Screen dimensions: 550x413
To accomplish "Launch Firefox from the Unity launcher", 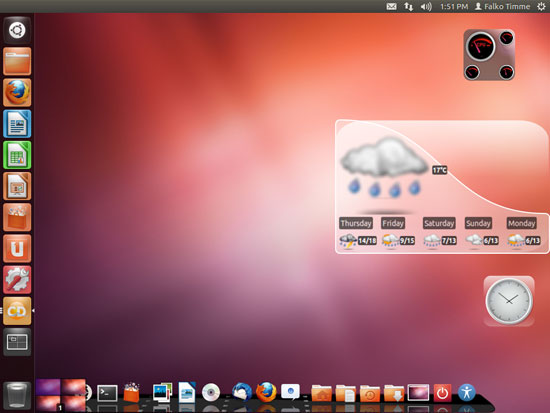I will click(x=17, y=93).
